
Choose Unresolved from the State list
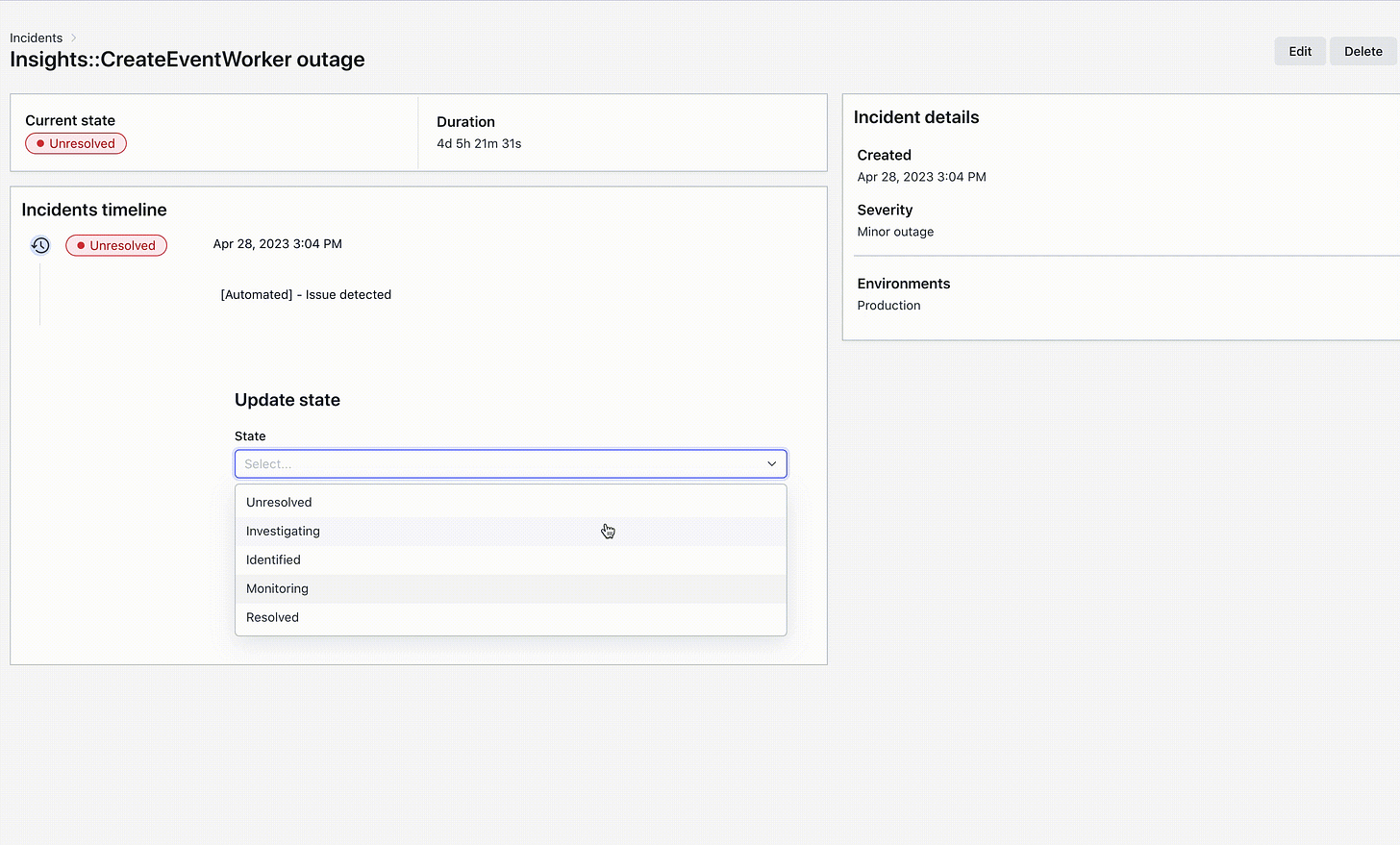pos(511,503)
